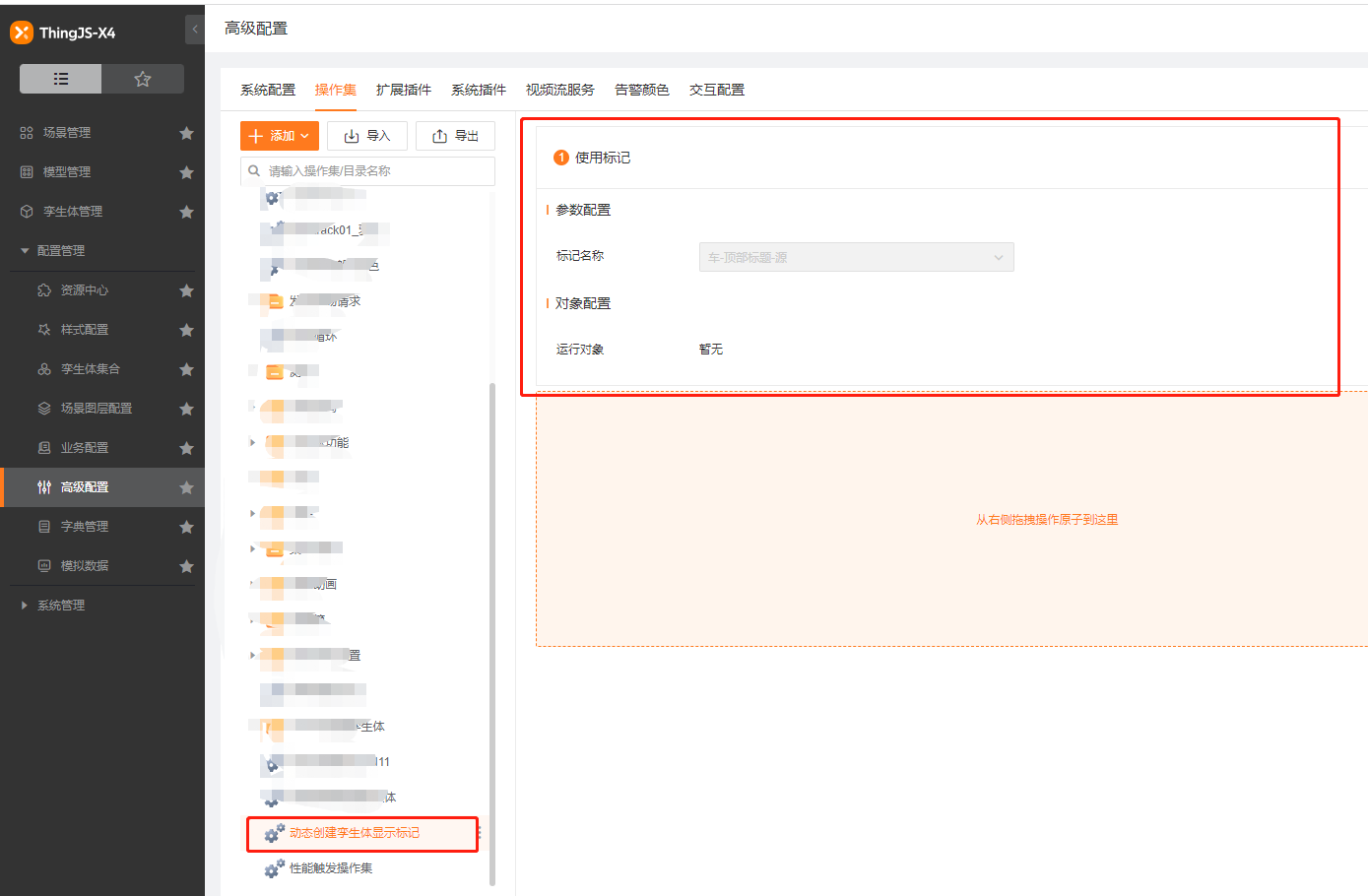Open 场景图层配置 in the sidebar
1368x896 pixels.
(97, 409)
